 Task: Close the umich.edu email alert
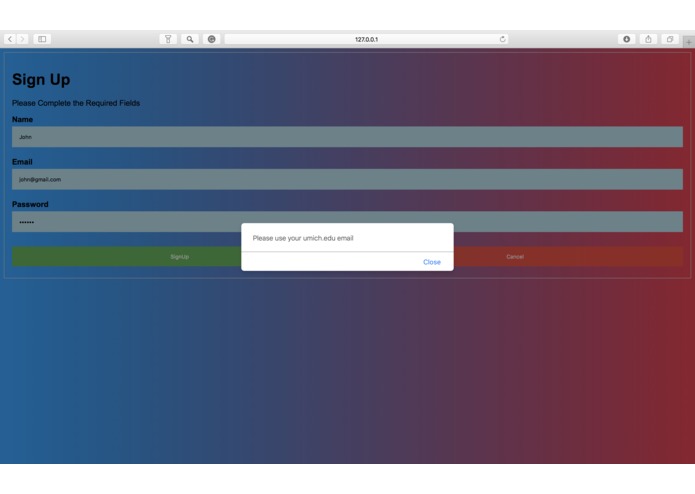pos(432,262)
